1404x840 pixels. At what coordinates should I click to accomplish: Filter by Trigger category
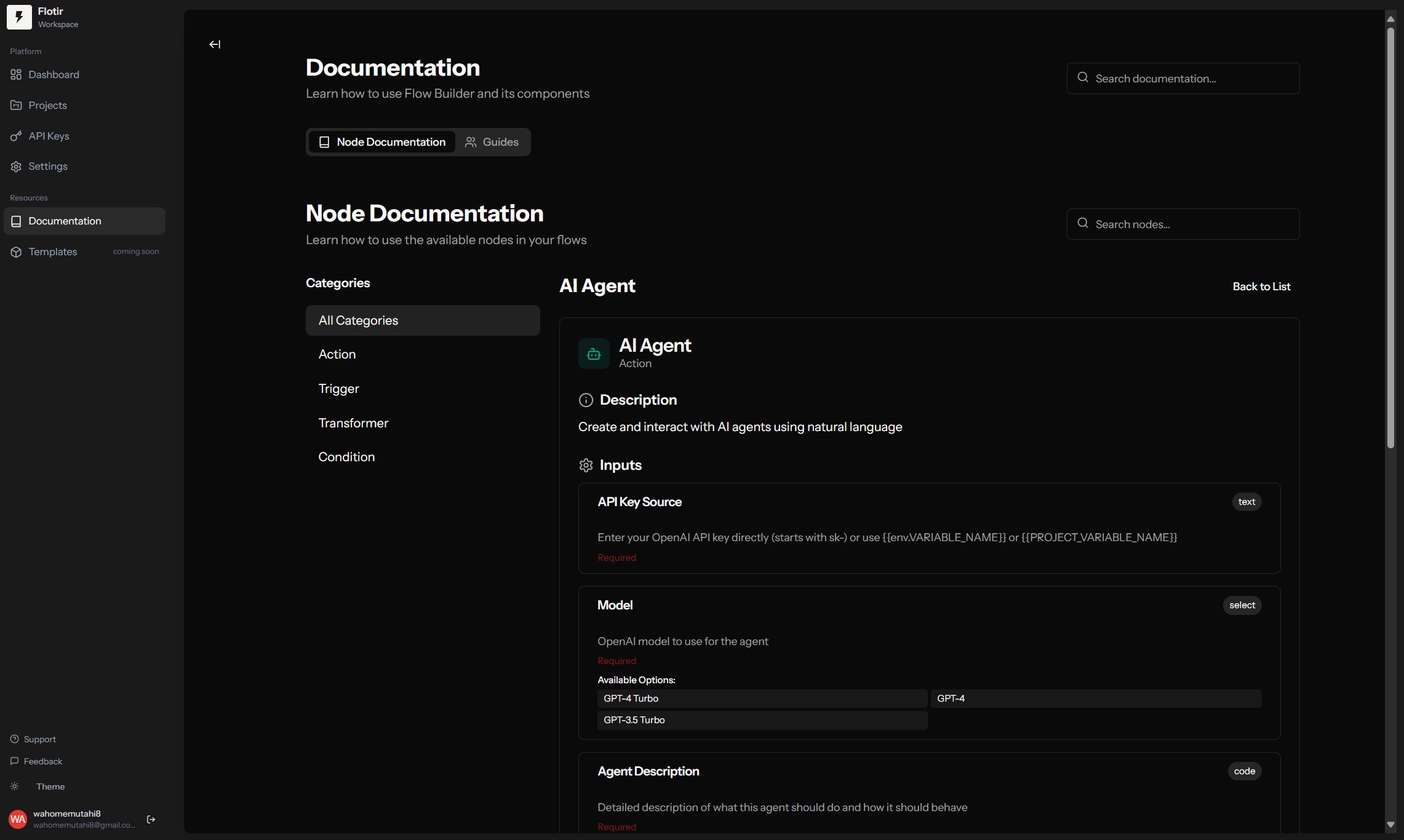338,389
